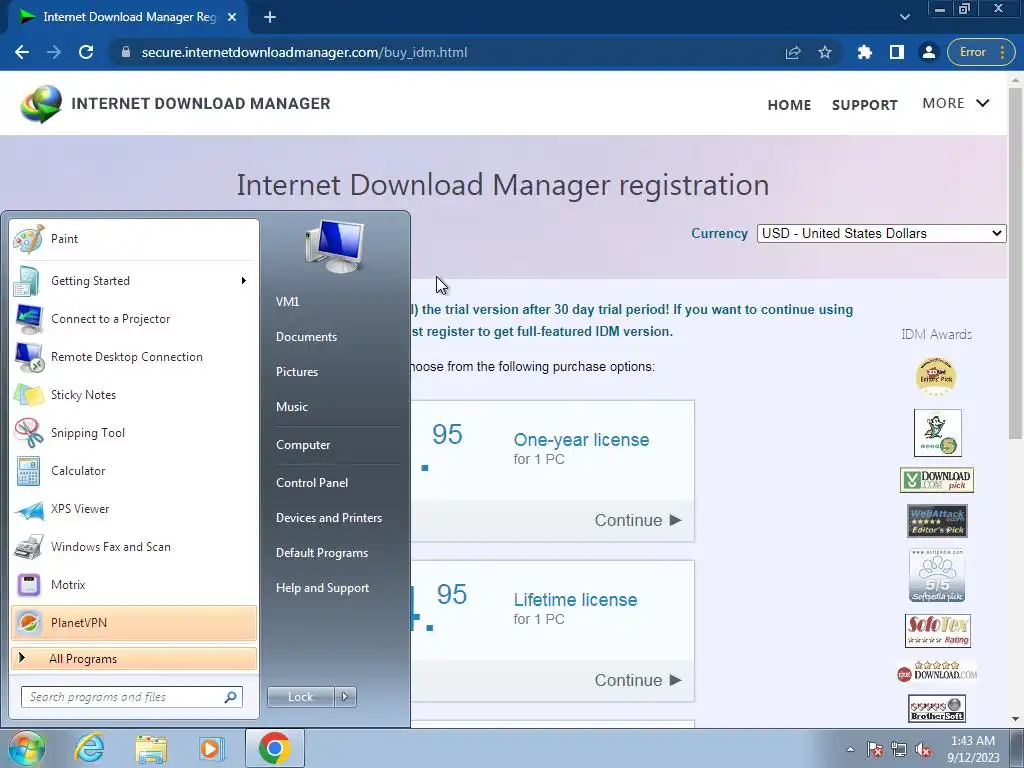
Task: Expand the MORE navigation menu
Action: pos(955,103)
